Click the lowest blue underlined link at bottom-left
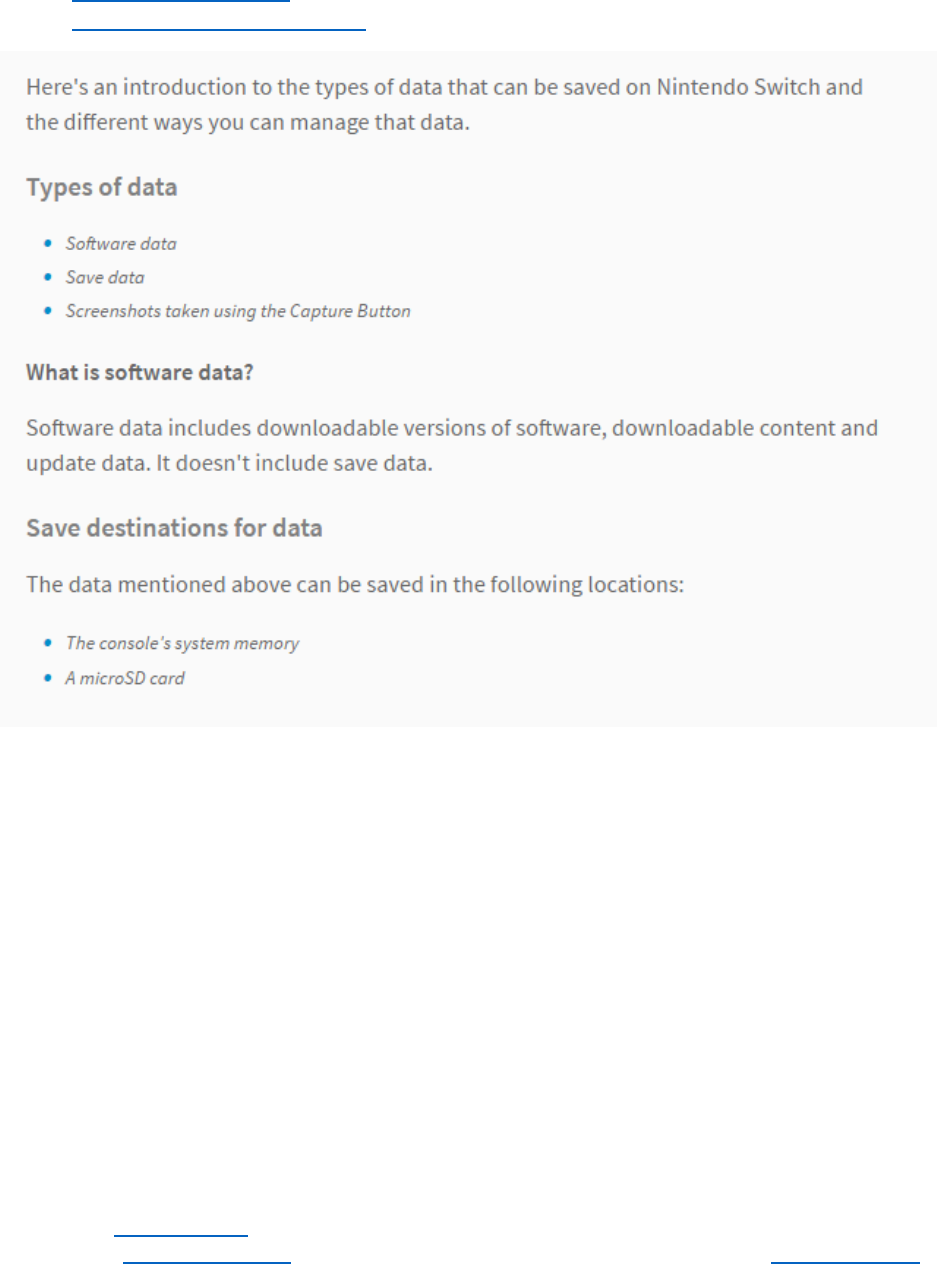Viewport: 937px width, 1264px height. pos(206,1261)
